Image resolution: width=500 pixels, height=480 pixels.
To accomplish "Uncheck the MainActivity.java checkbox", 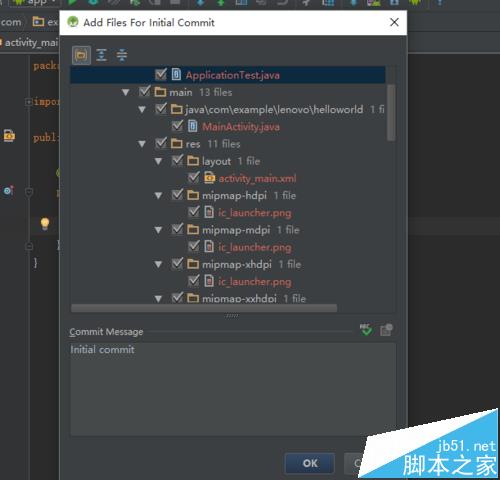I will tap(177, 126).
